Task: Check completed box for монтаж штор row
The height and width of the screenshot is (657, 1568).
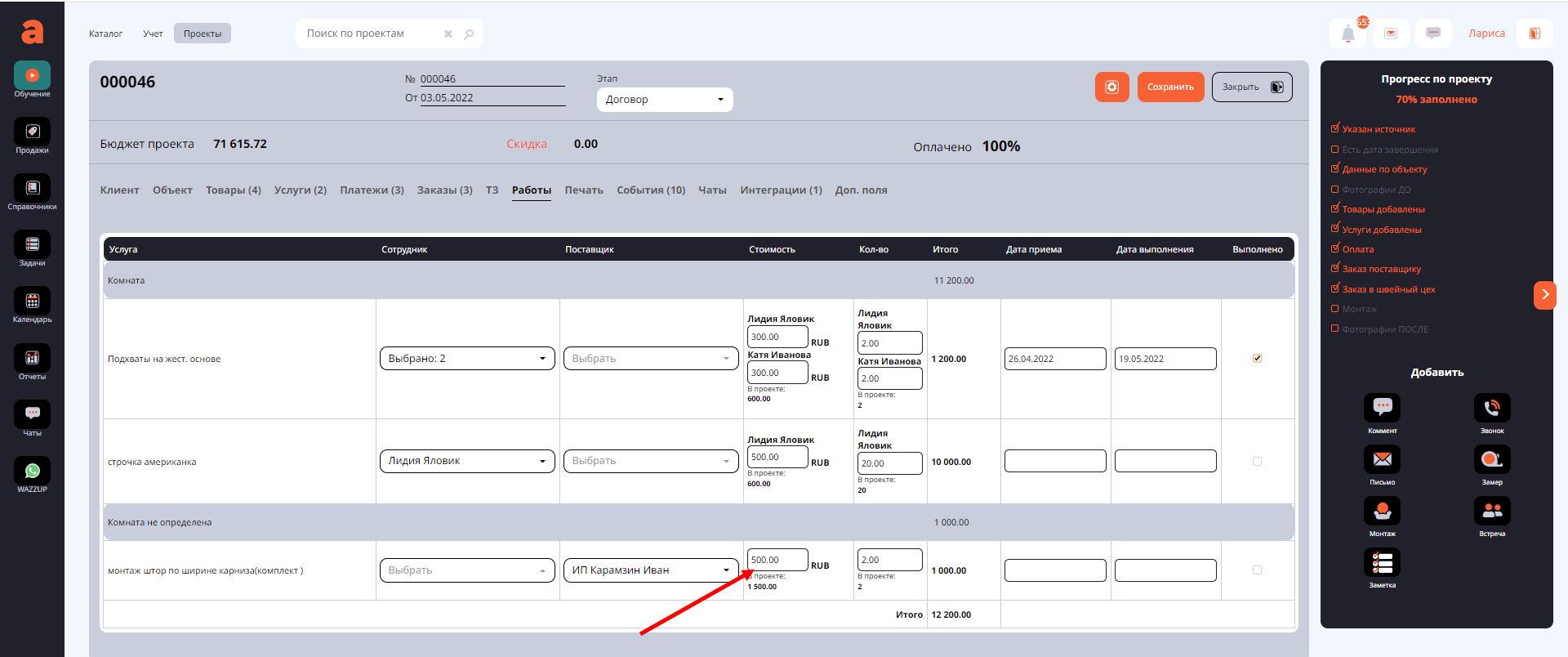Action: 1257,570
